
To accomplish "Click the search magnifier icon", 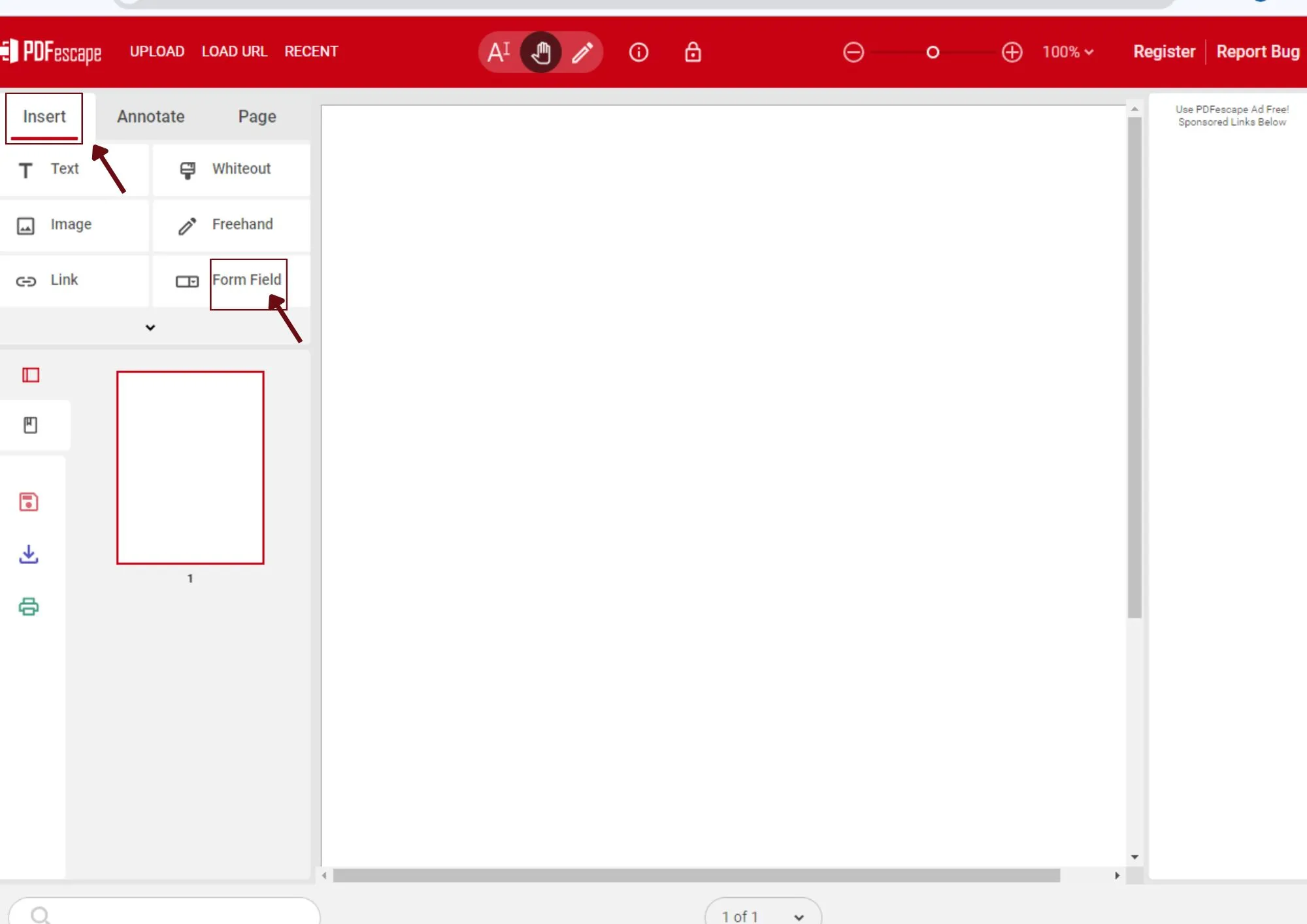I will click(40, 915).
